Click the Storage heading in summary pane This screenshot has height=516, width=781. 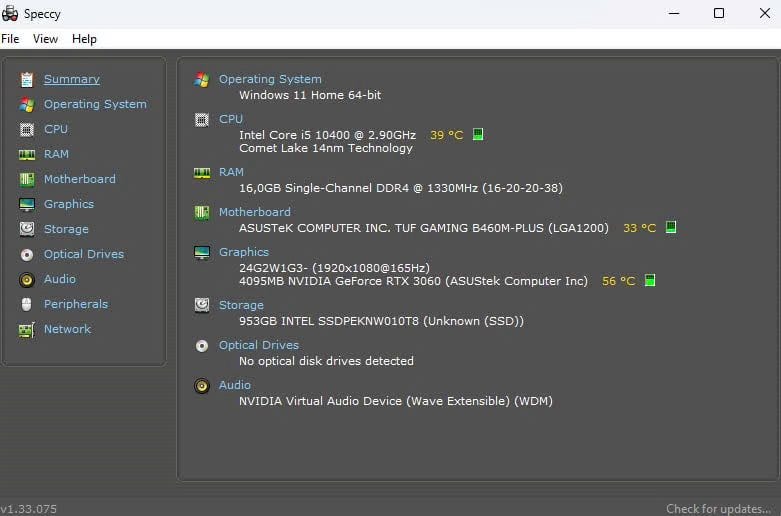click(x=242, y=305)
